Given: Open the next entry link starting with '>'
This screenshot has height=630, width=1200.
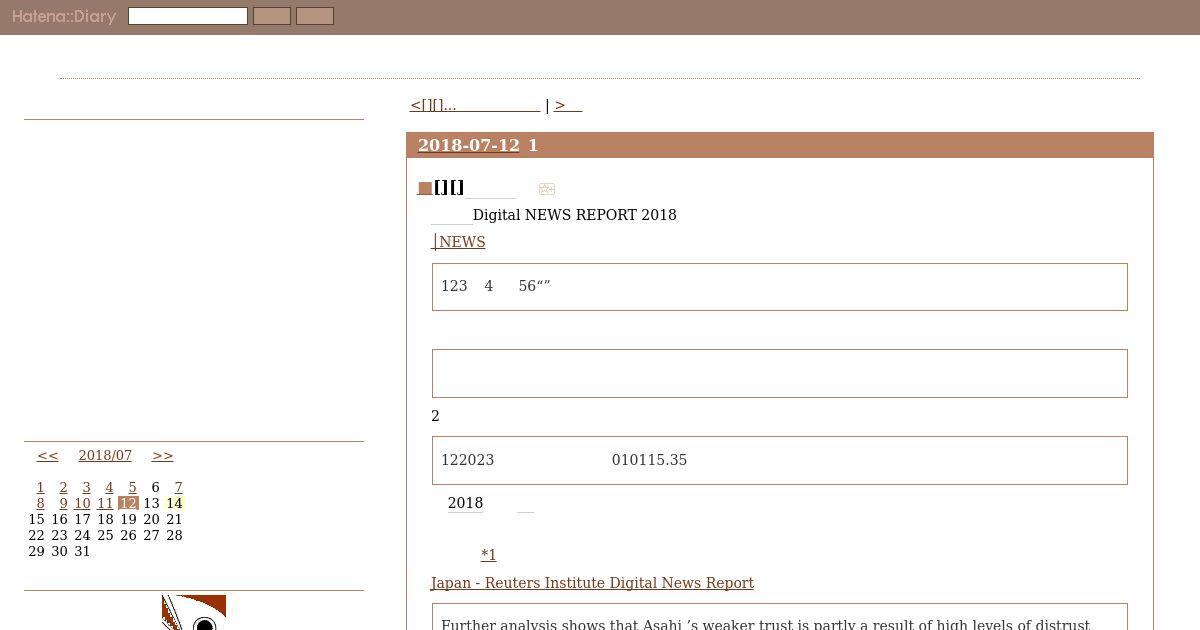Looking at the screenshot, I should coord(568,105).
